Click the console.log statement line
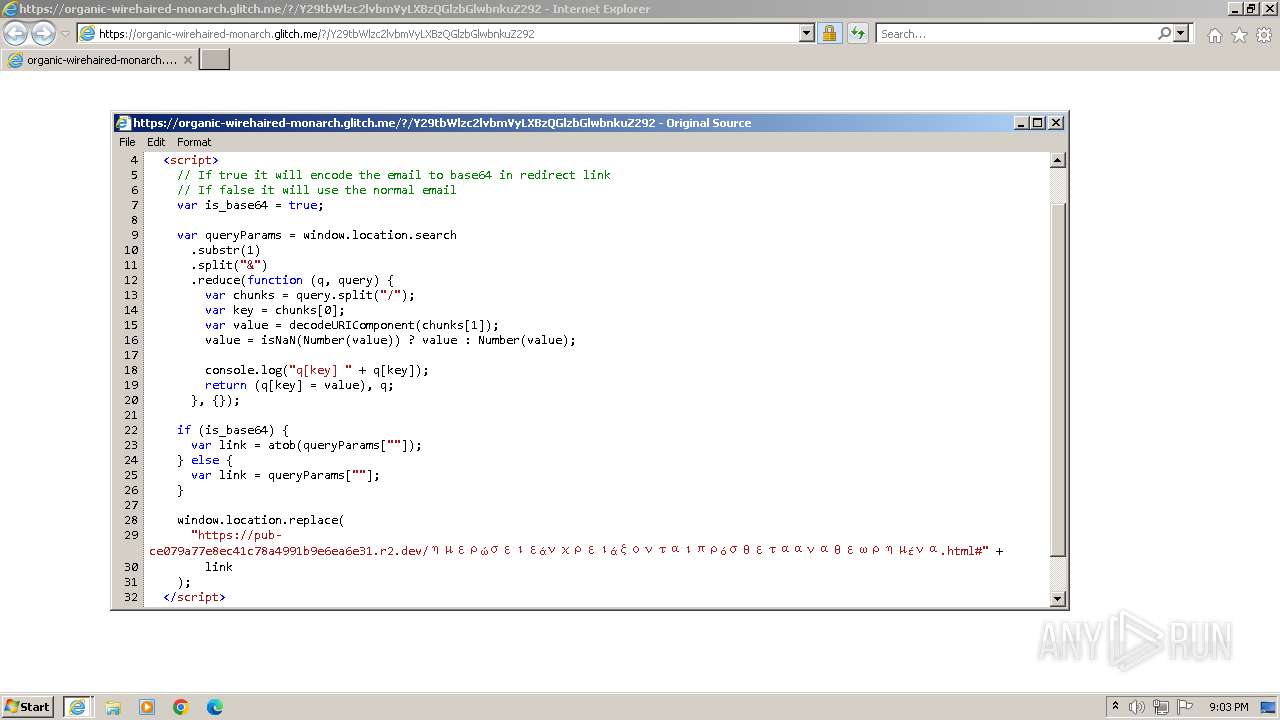 (317, 370)
